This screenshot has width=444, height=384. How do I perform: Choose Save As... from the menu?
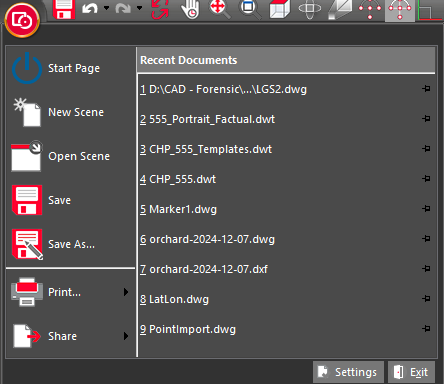pos(71,244)
